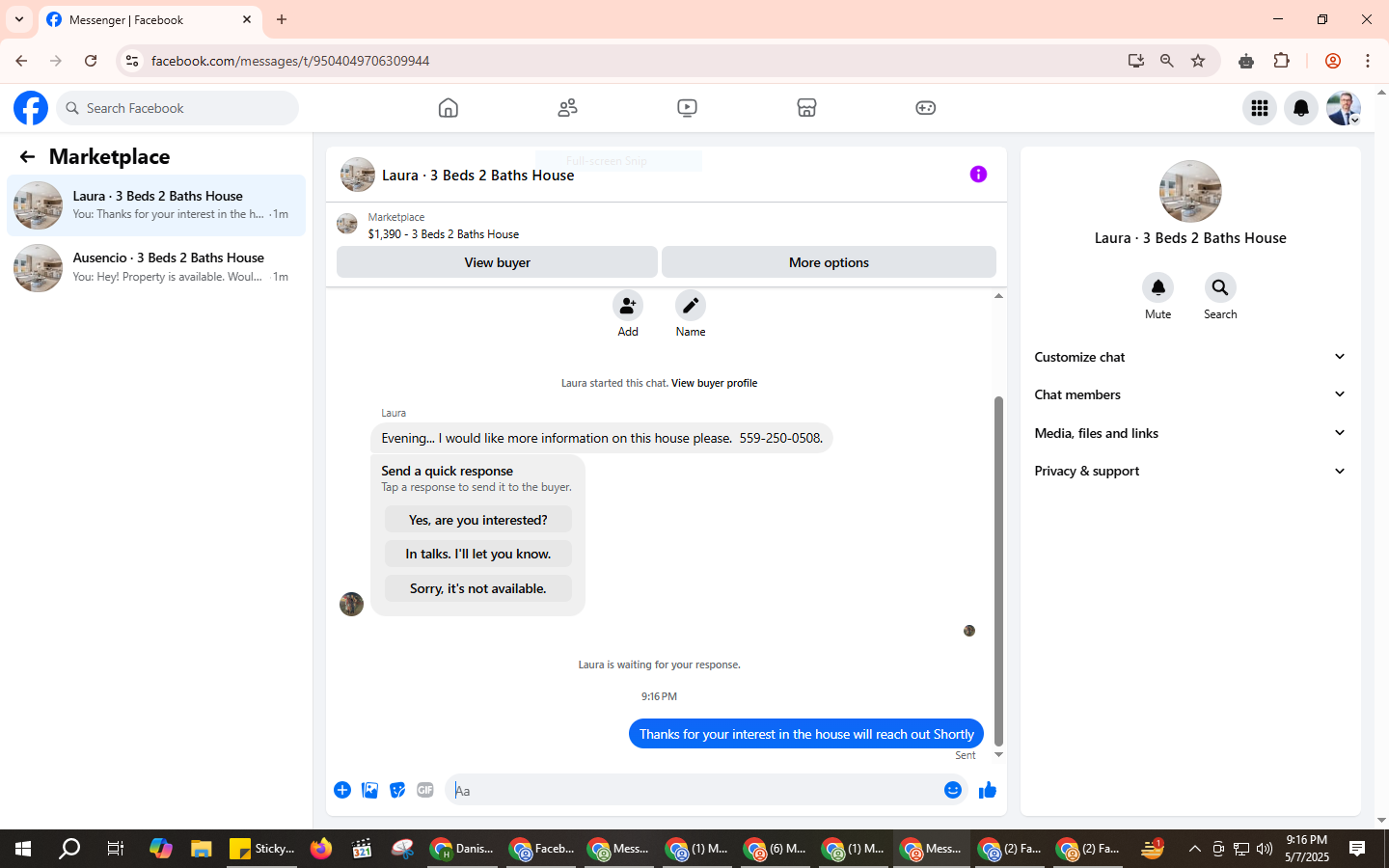Open Chrome zoom magnifier icon in address bar
This screenshot has height=868, width=1389.
1167,61
